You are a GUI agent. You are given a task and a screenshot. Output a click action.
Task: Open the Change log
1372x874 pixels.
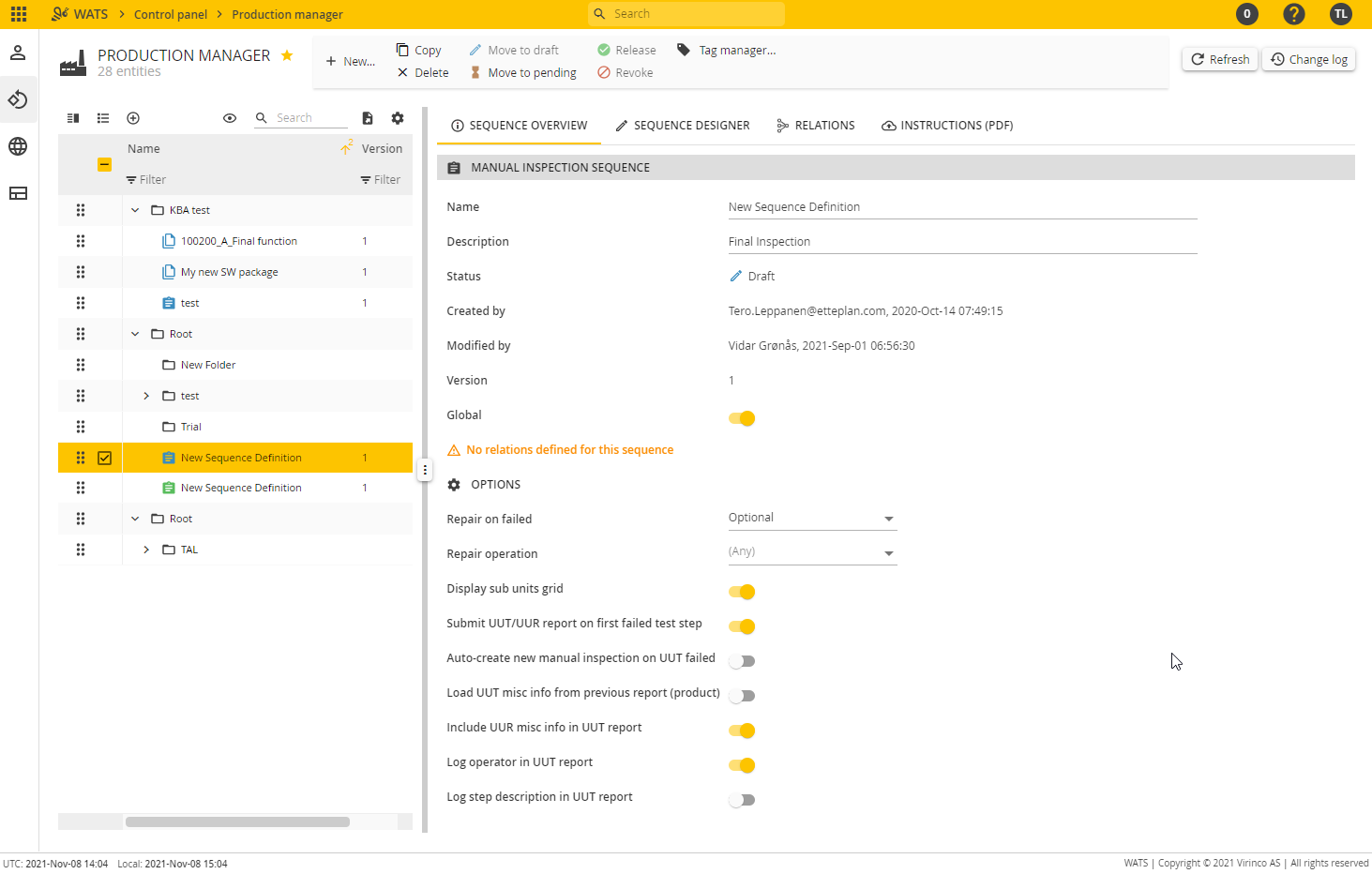click(1309, 59)
